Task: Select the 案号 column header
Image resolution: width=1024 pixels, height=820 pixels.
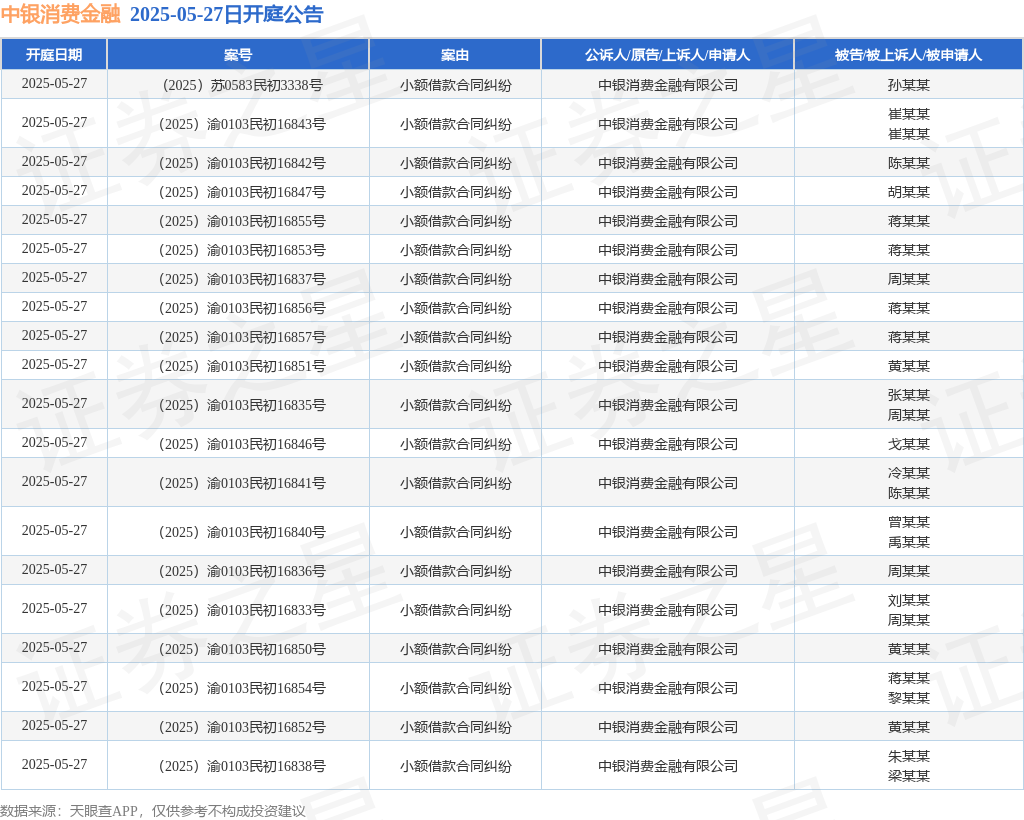Action: pos(238,55)
